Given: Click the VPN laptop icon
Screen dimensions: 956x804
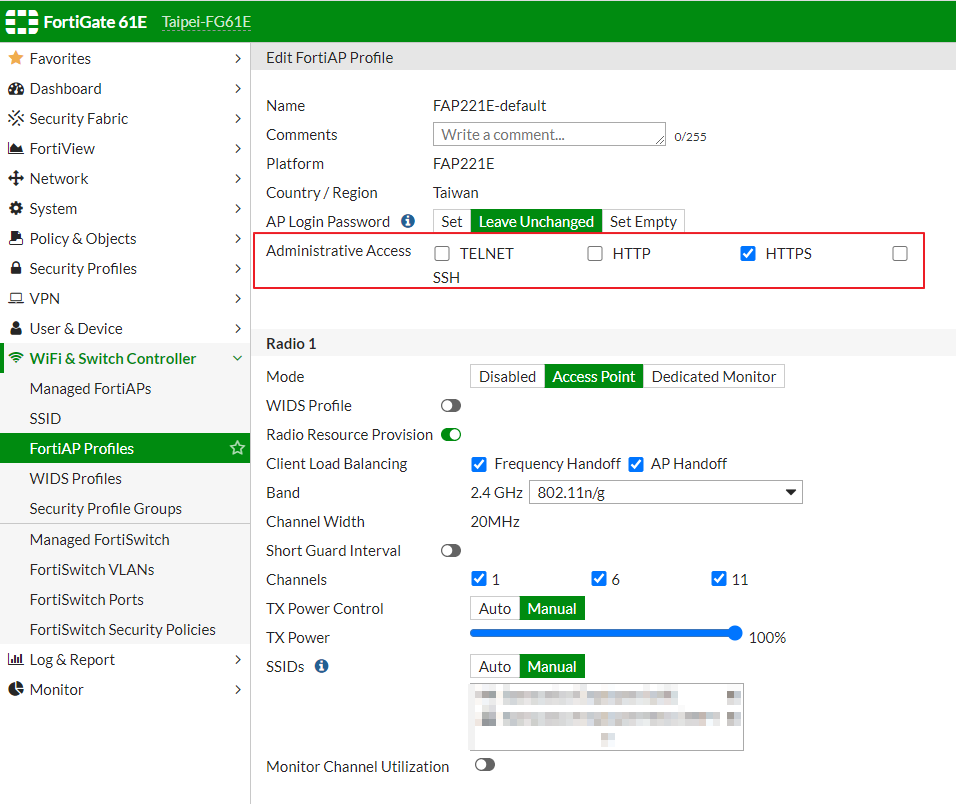Looking at the screenshot, I should point(16,299).
